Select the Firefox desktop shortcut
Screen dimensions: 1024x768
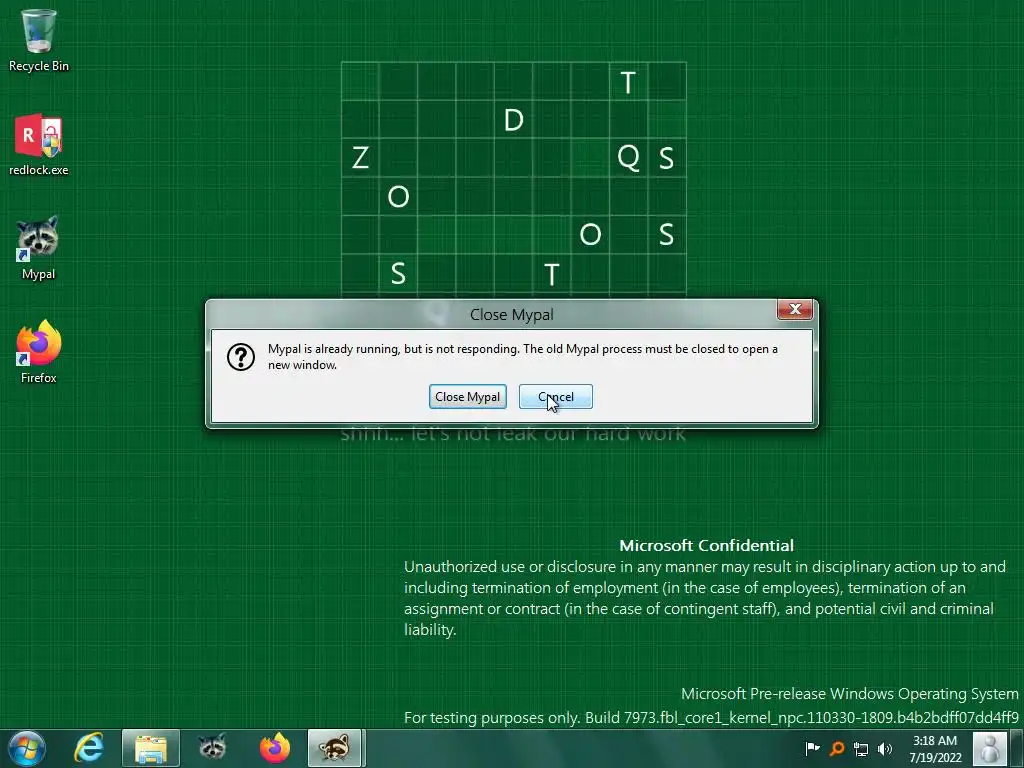[x=39, y=352]
